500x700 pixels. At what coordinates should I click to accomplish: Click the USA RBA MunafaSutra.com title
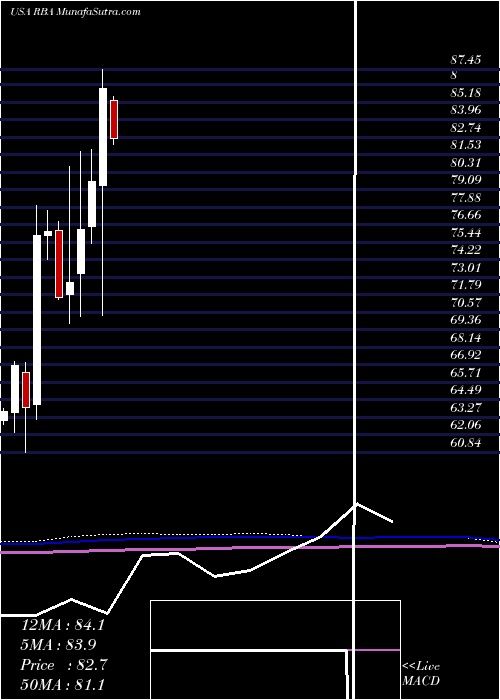[75, 11]
